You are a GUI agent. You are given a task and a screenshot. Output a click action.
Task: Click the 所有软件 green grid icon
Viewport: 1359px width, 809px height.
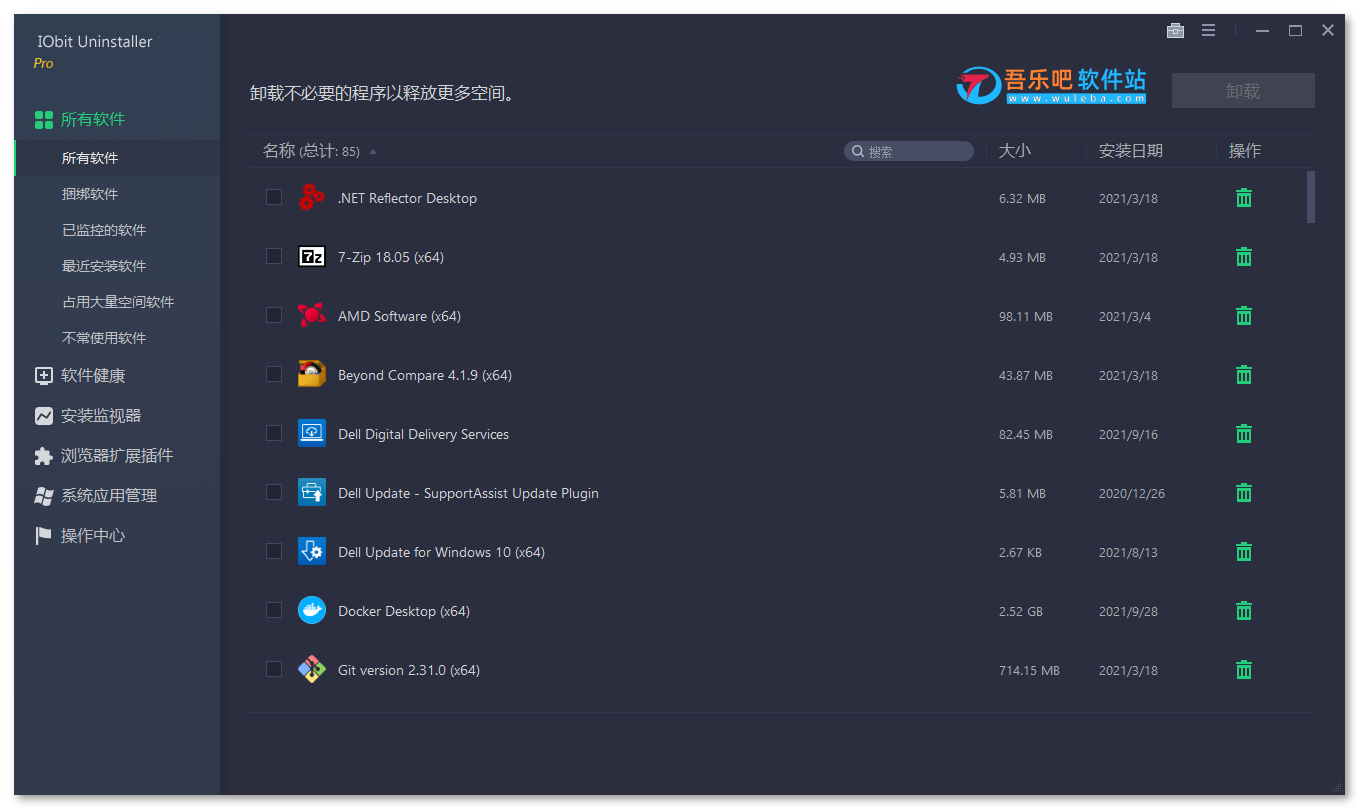click(x=44, y=120)
